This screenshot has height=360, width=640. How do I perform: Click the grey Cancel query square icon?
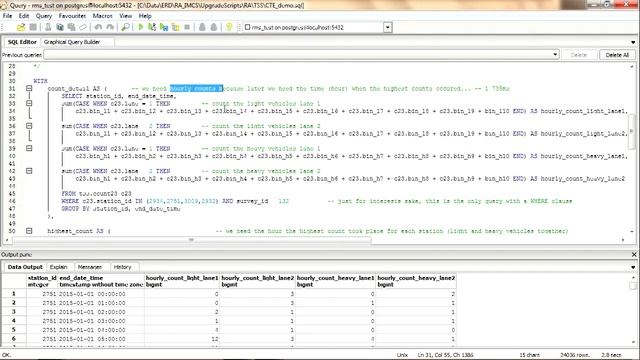click(187, 27)
